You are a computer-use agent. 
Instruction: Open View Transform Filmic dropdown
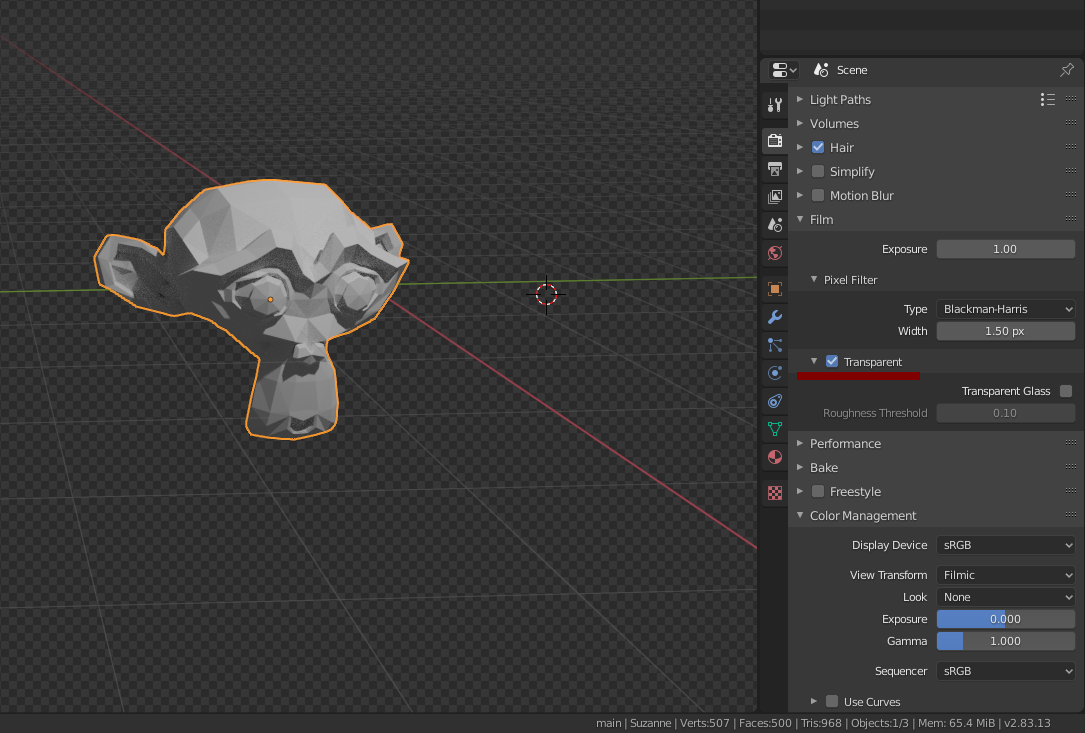[1005, 574]
